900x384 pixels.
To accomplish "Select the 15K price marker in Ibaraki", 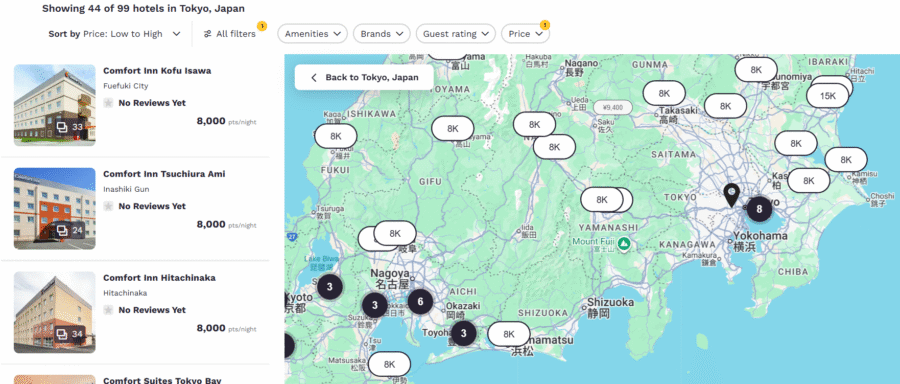I will point(827,96).
